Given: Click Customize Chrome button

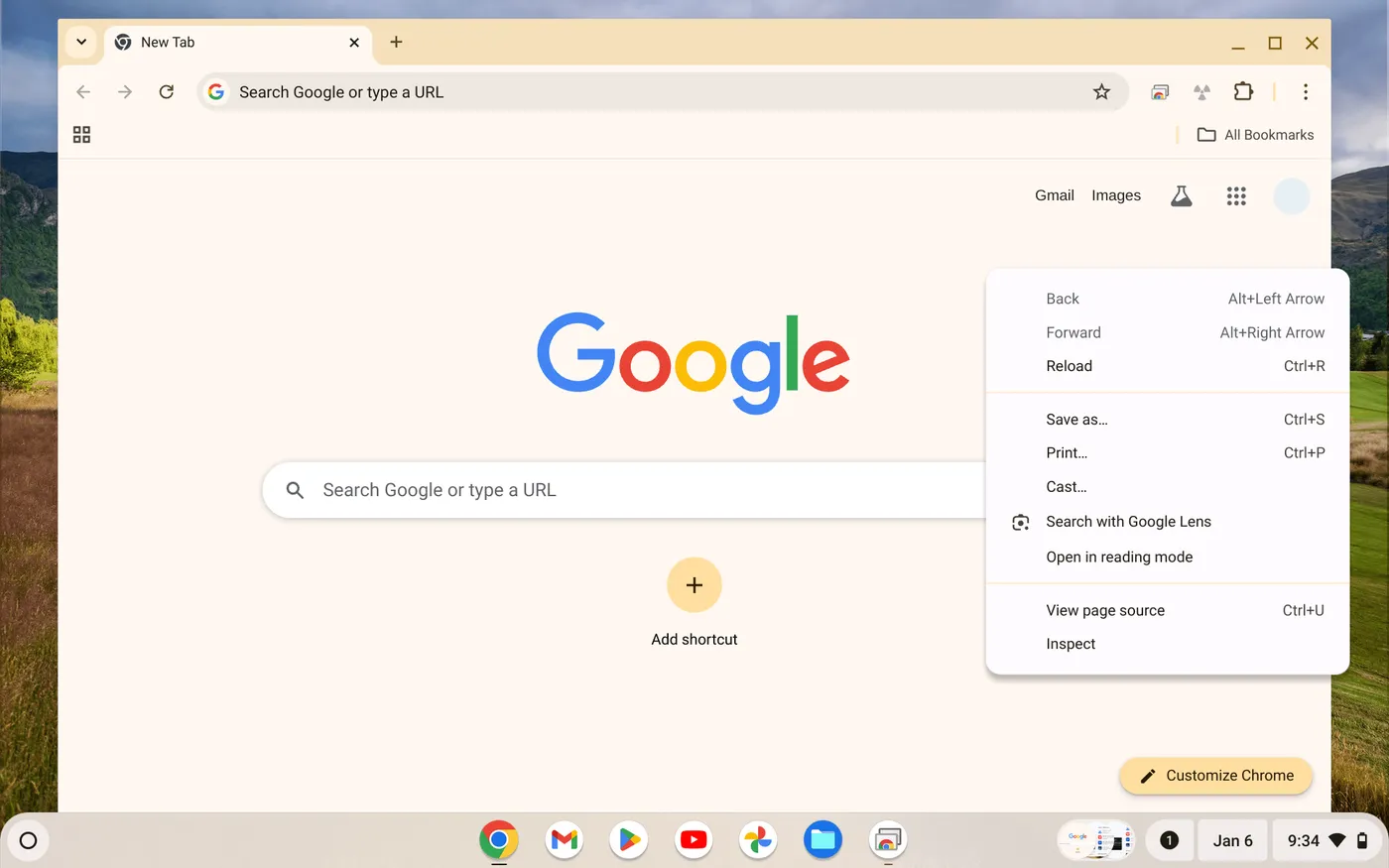Looking at the screenshot, I should coord(1216,776).
